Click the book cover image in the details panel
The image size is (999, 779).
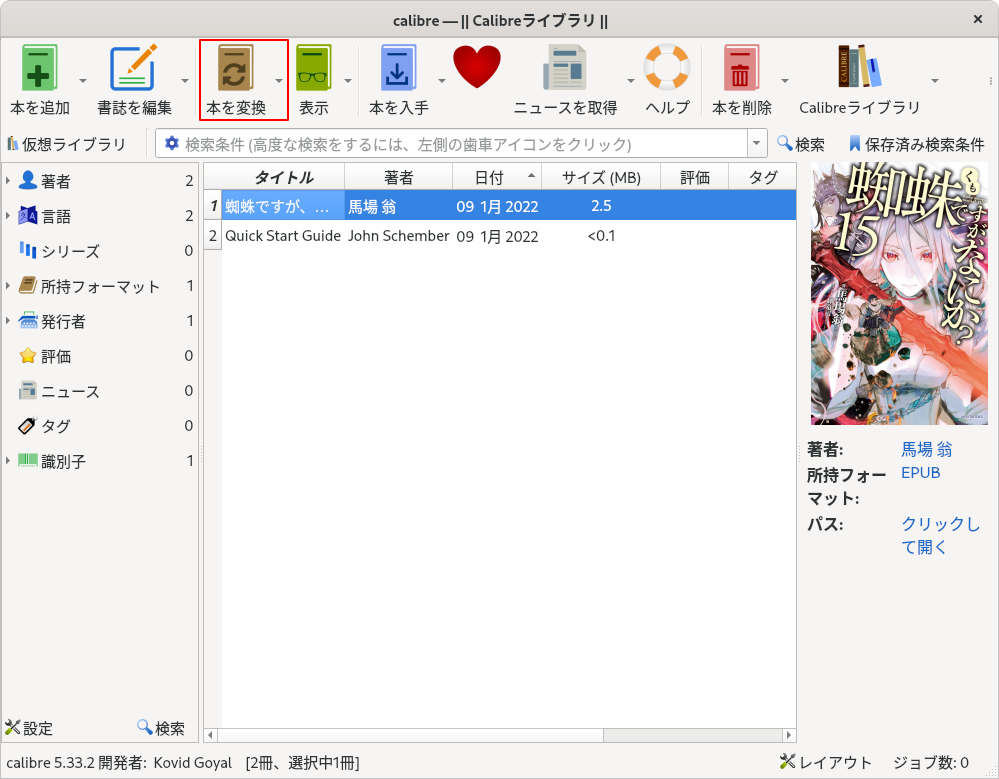pyautogui.click(x=899, y=294)
